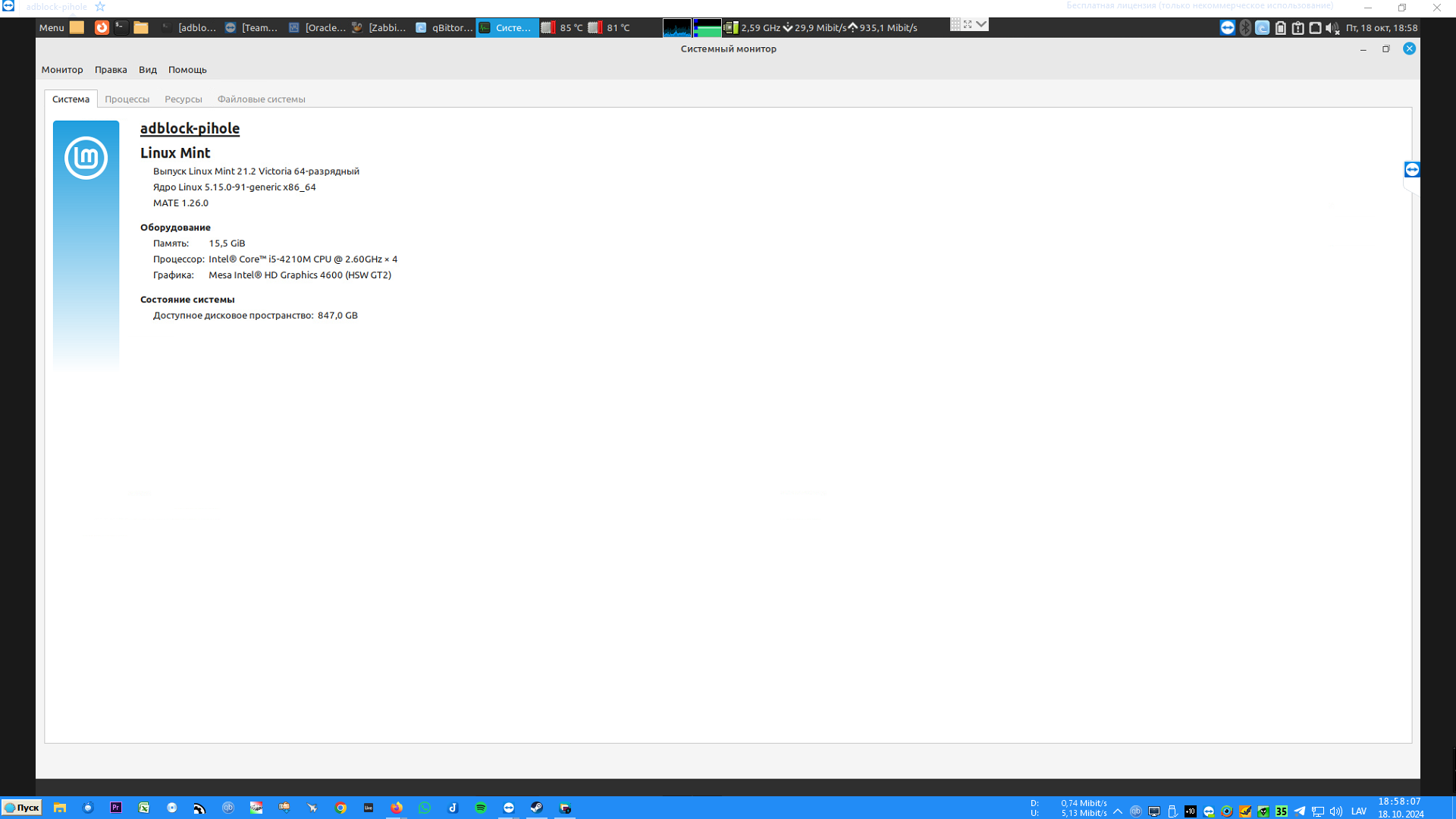Open TeamViewer from Windows taskbar

click(x=509, y=808)
